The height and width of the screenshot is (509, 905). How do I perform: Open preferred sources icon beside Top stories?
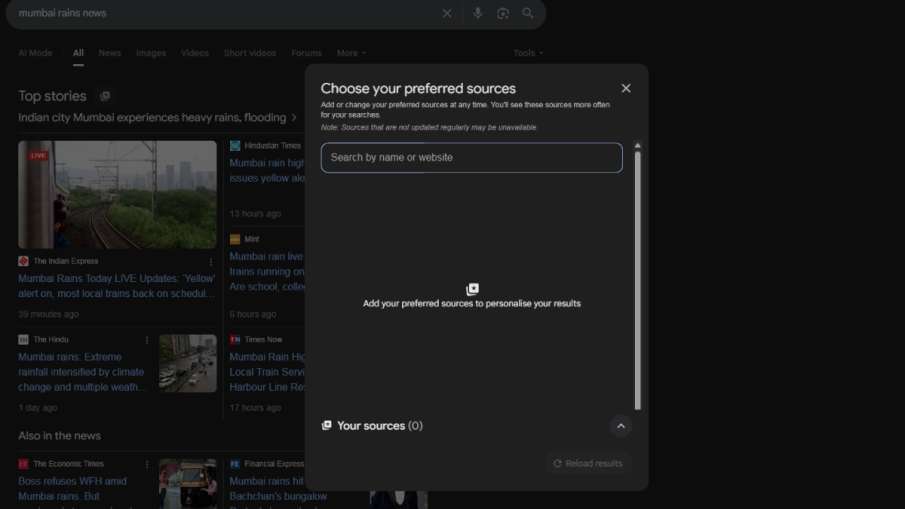coord(104,96)
